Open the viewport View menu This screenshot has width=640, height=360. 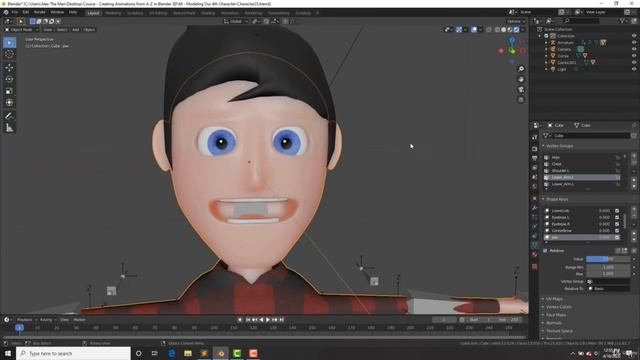tap(48, 30)
